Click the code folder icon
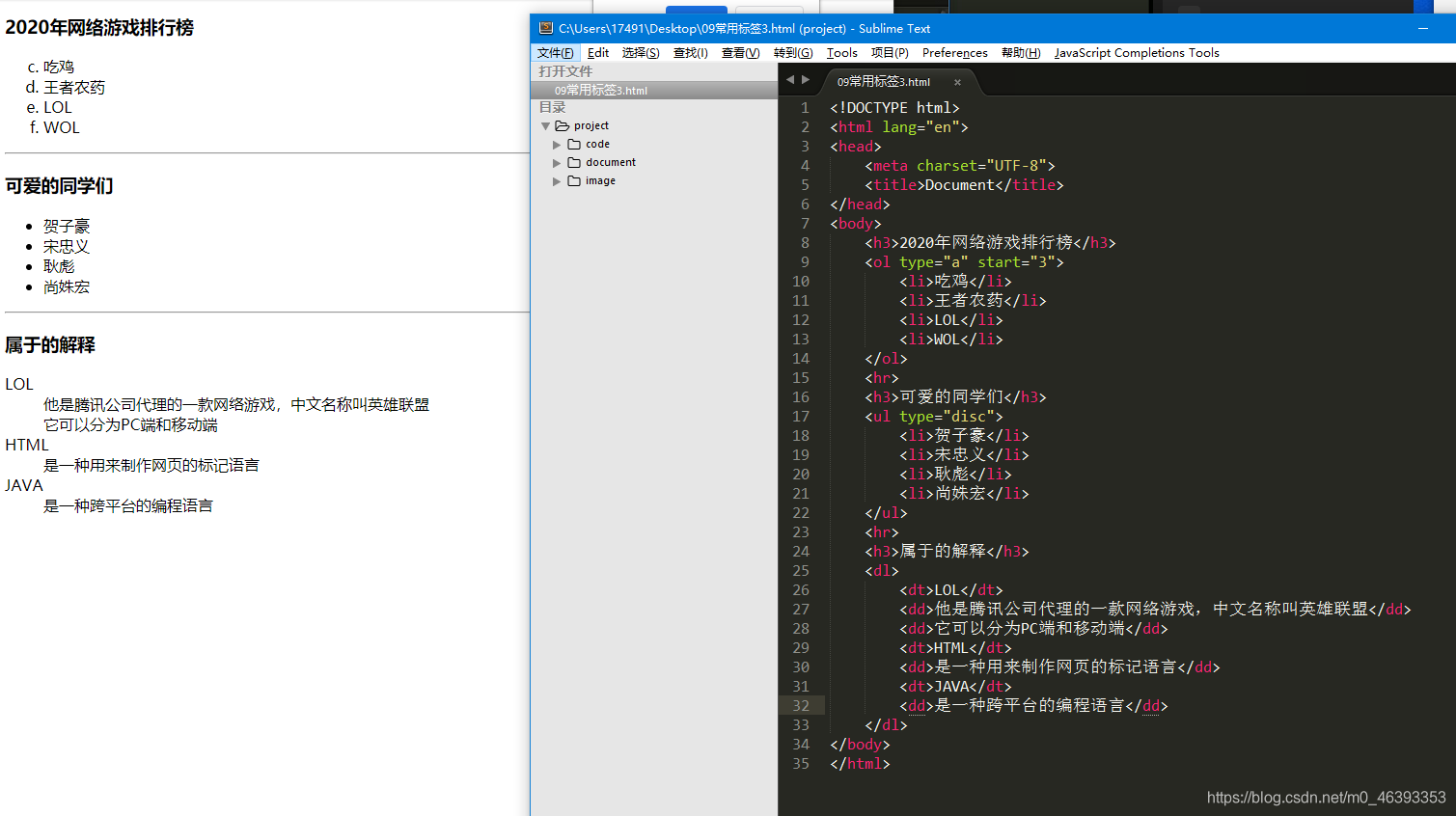The width and height of the screenshot is (1456, 816). 574,144
